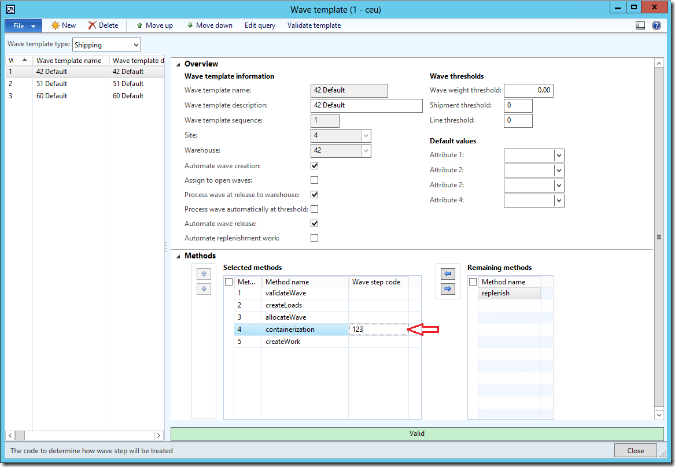Open the Attribute 1 dropdown

[558, 156]
